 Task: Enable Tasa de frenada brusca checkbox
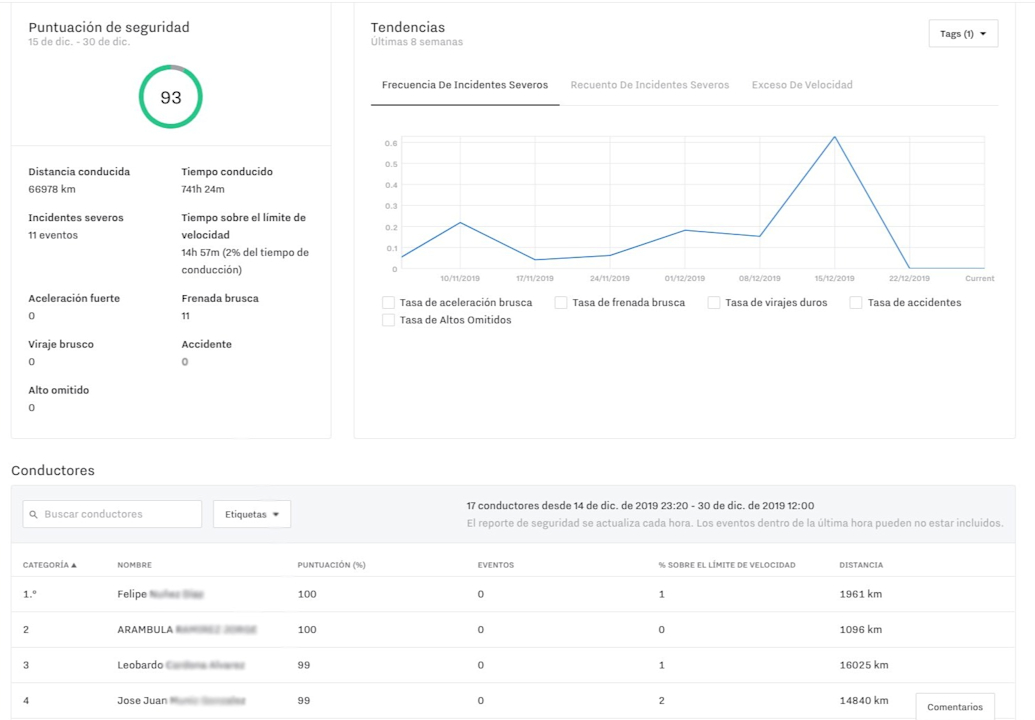pos(561,303)
